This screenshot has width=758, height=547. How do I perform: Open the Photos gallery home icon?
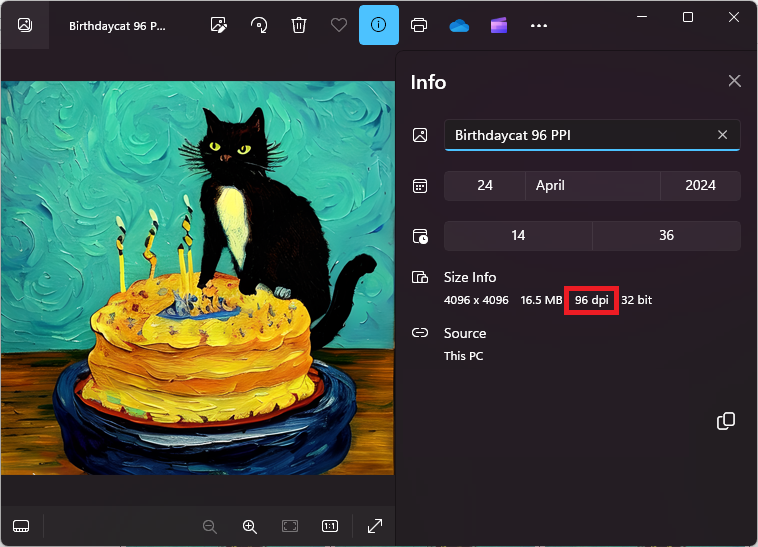pyautogui.click(x=25, y=25)
